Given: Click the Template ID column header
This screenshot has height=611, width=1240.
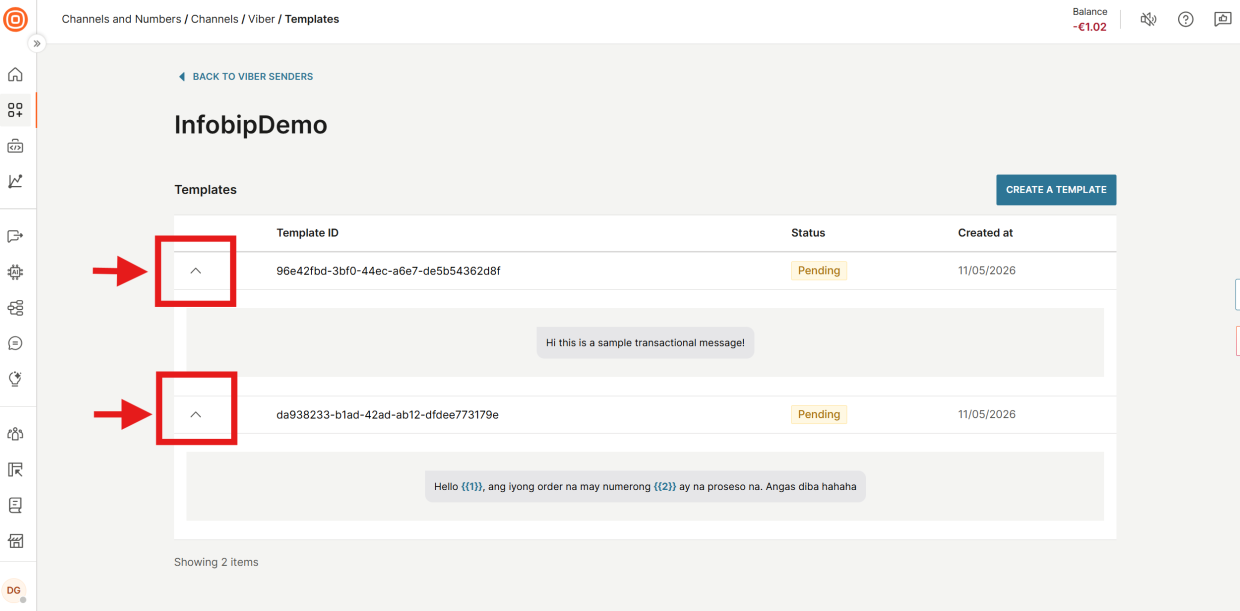Looking at the screenshot, I should pos(307,233).
